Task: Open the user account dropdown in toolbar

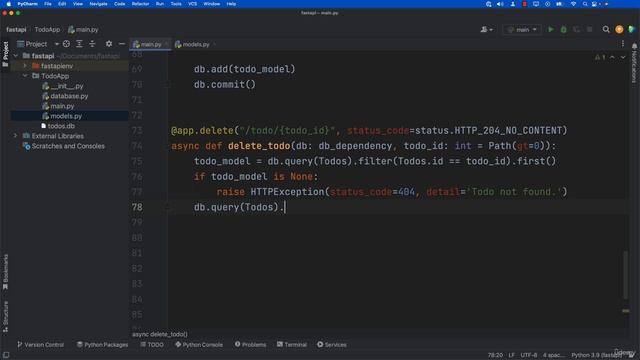Action: (486, 29)
